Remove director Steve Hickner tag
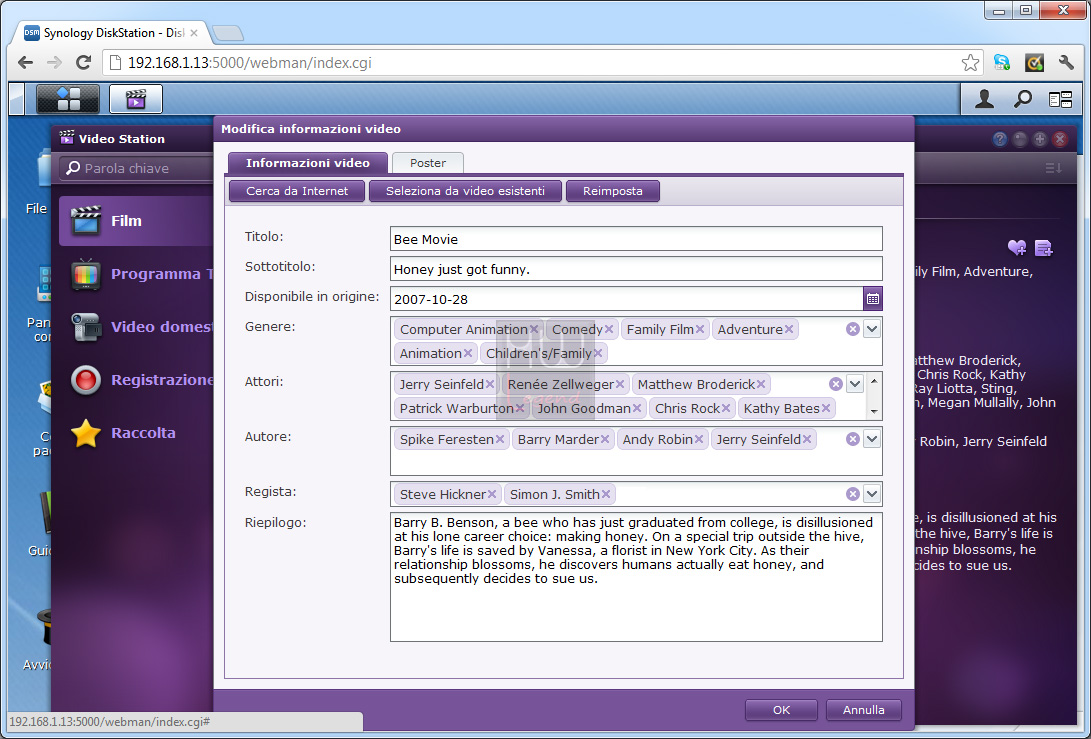 (492, 494)
